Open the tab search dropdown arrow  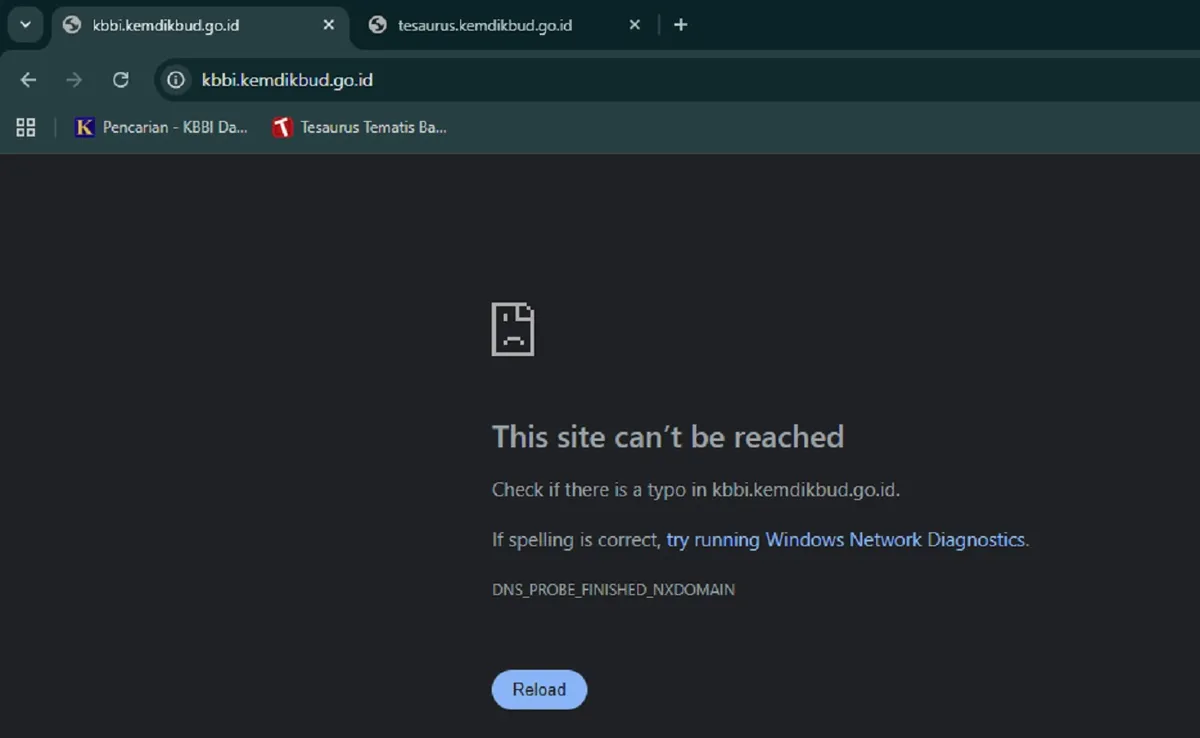24,24
